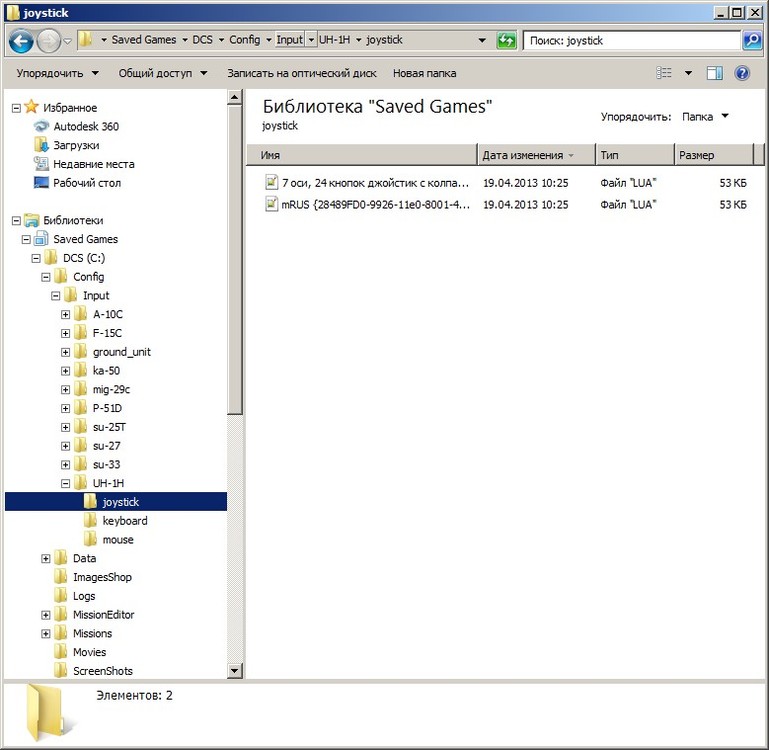Image resolution: width=769 pixels, height=750 pixels.
Task: Expand the 'MissionEditor' folder node
Action: pos(46,615)
